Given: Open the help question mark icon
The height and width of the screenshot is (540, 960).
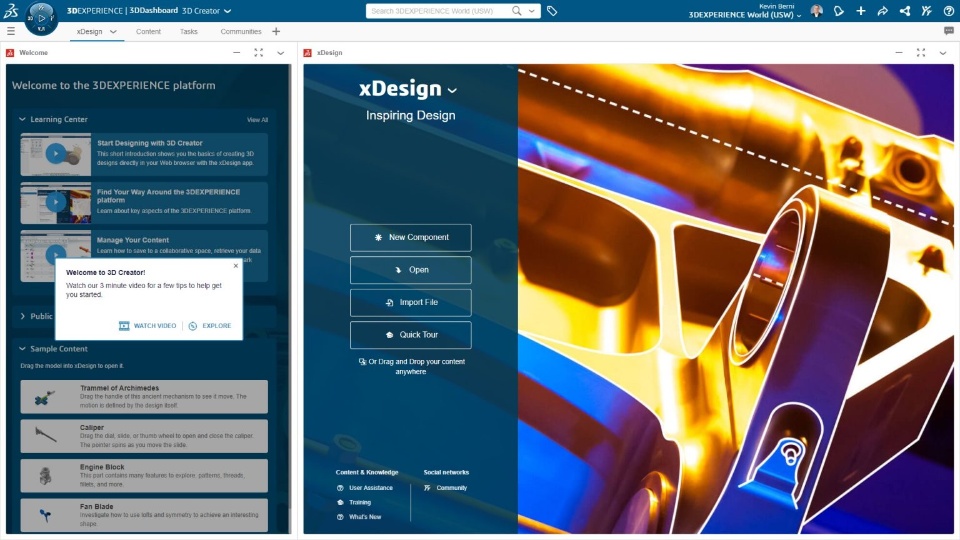Looking at the screenshot, I should pyautogui.click(x=948, y=10).
